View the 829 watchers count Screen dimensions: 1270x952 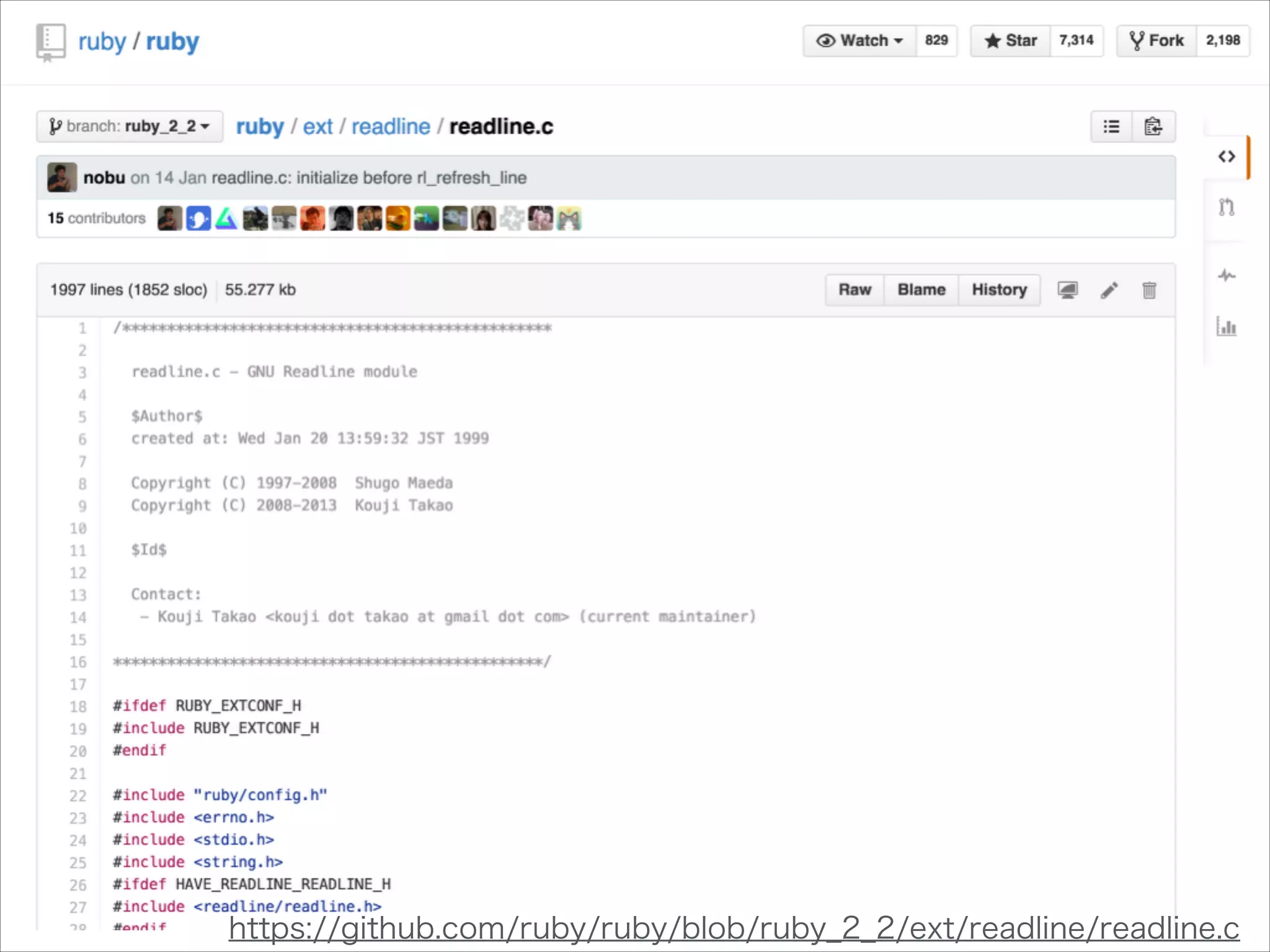tap(936, 41)
